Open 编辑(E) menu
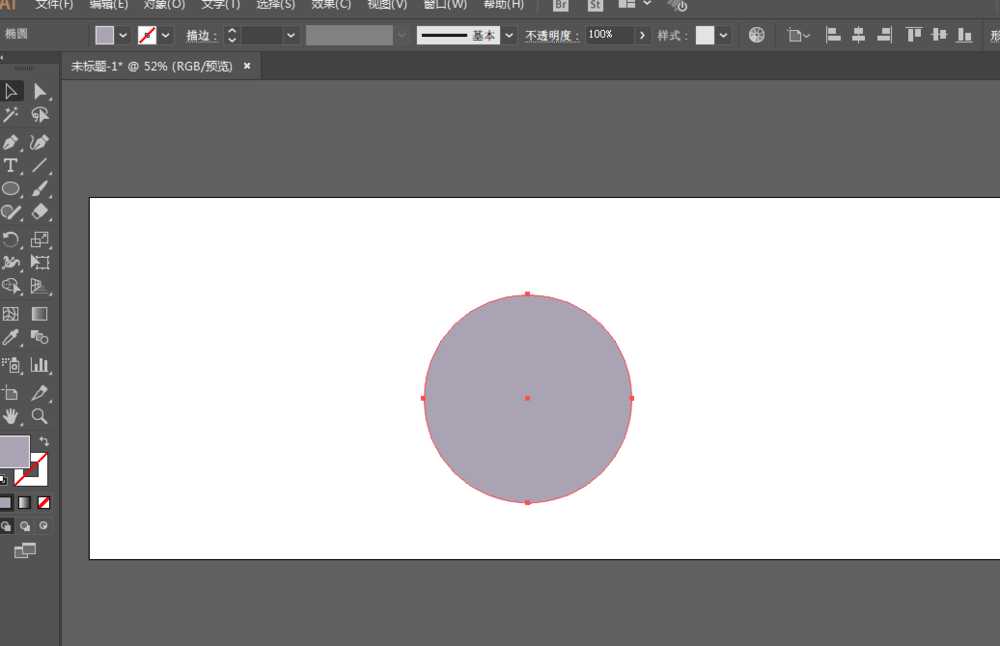This screenshot has height=646, width=1000. (109, 4)
